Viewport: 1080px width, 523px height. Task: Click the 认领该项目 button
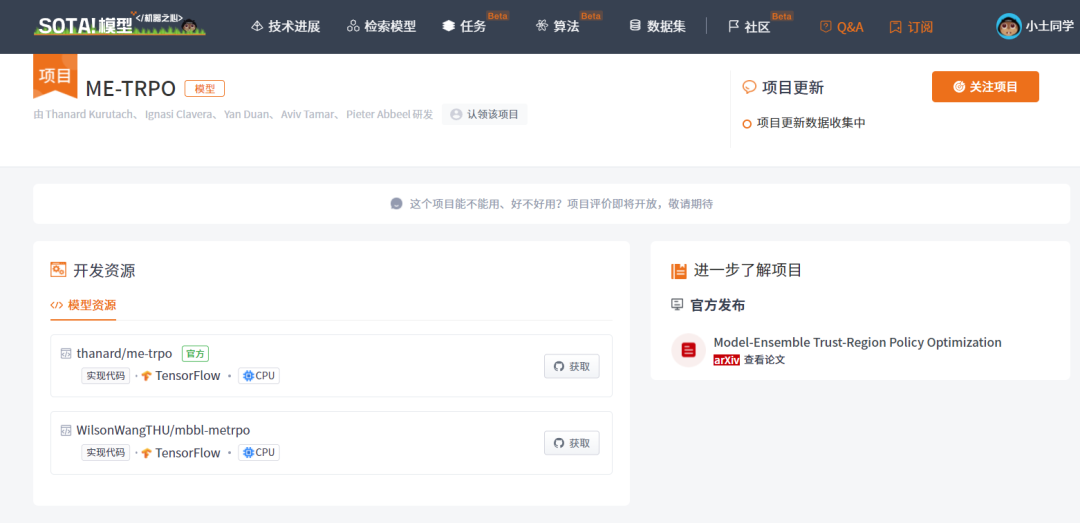pos(484,114)
